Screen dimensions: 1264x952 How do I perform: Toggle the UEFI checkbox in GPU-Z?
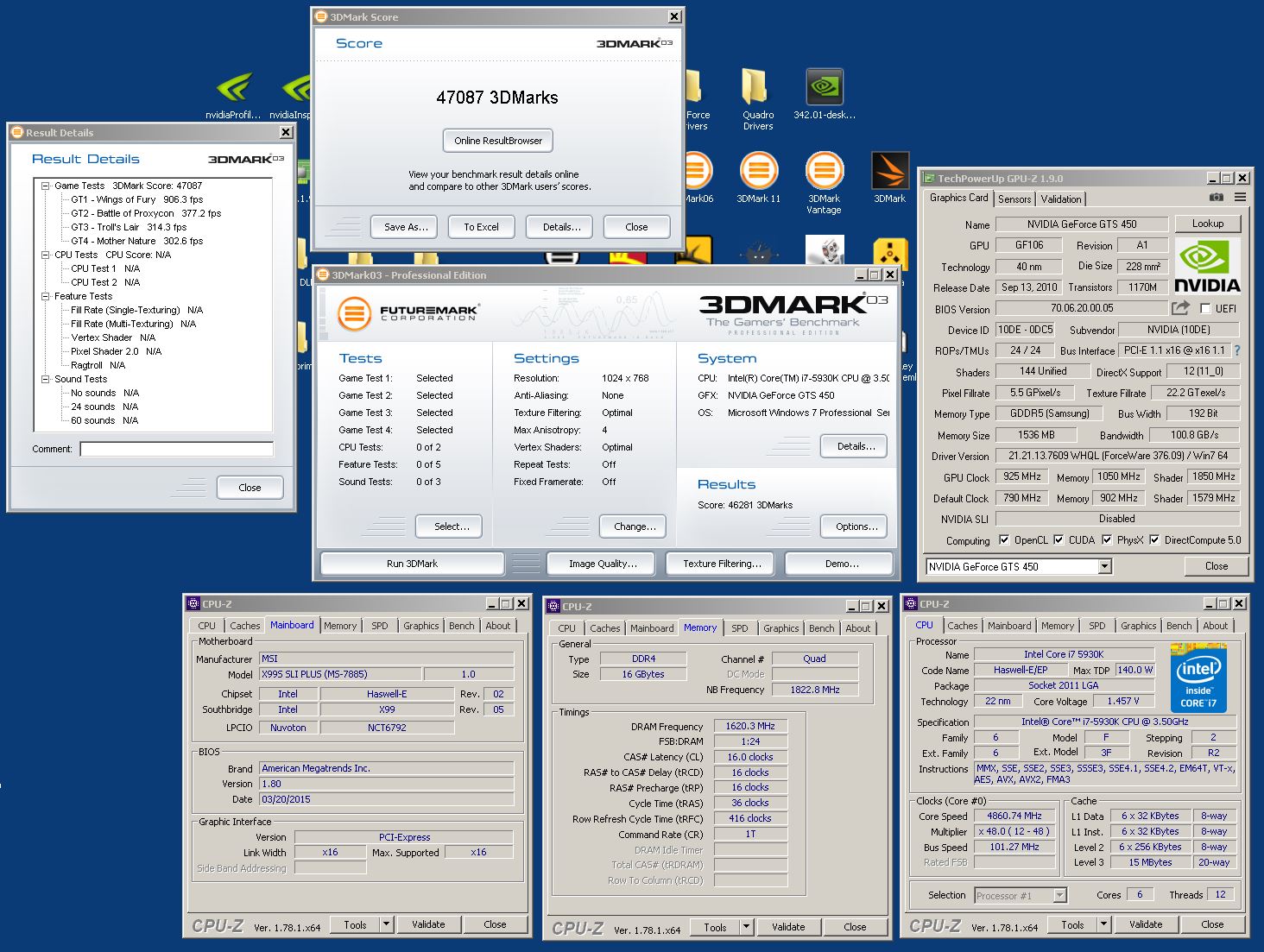coord(1205,308)
